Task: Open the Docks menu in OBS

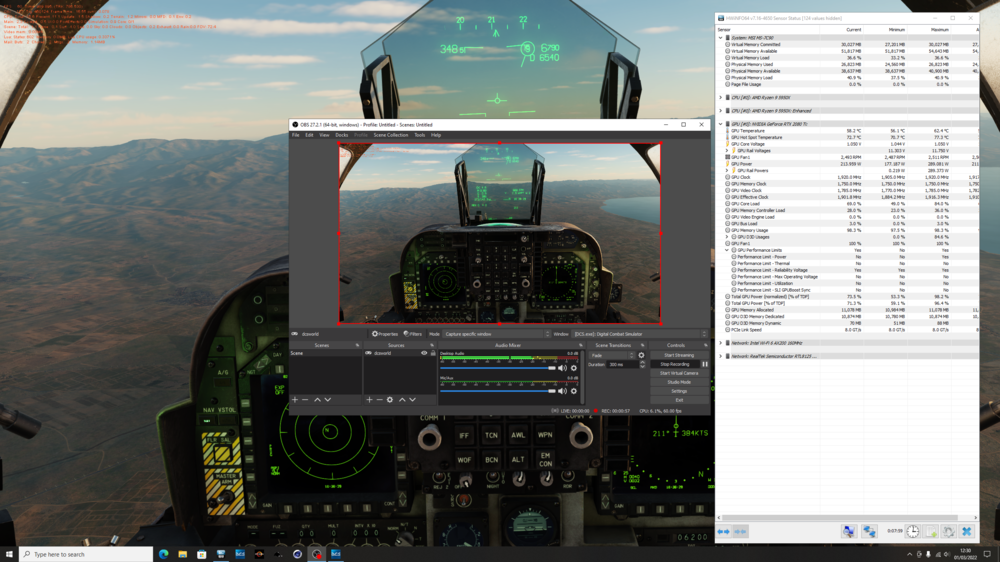Action: point(341,135)
